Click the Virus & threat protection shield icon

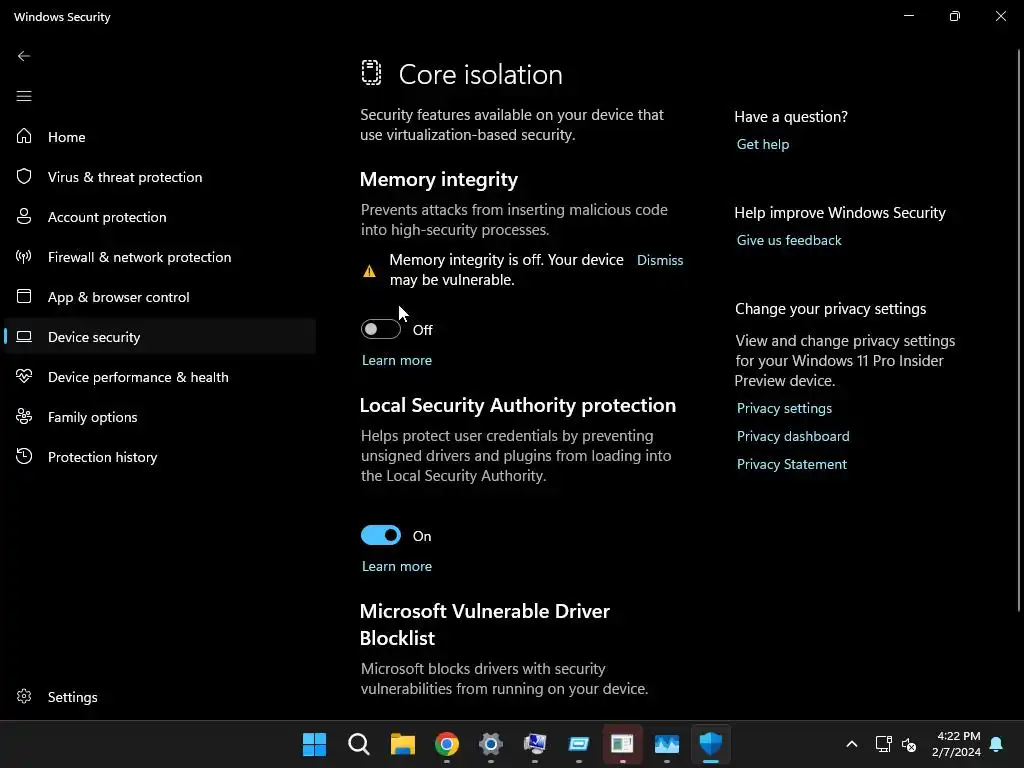[x=24, y=176]
